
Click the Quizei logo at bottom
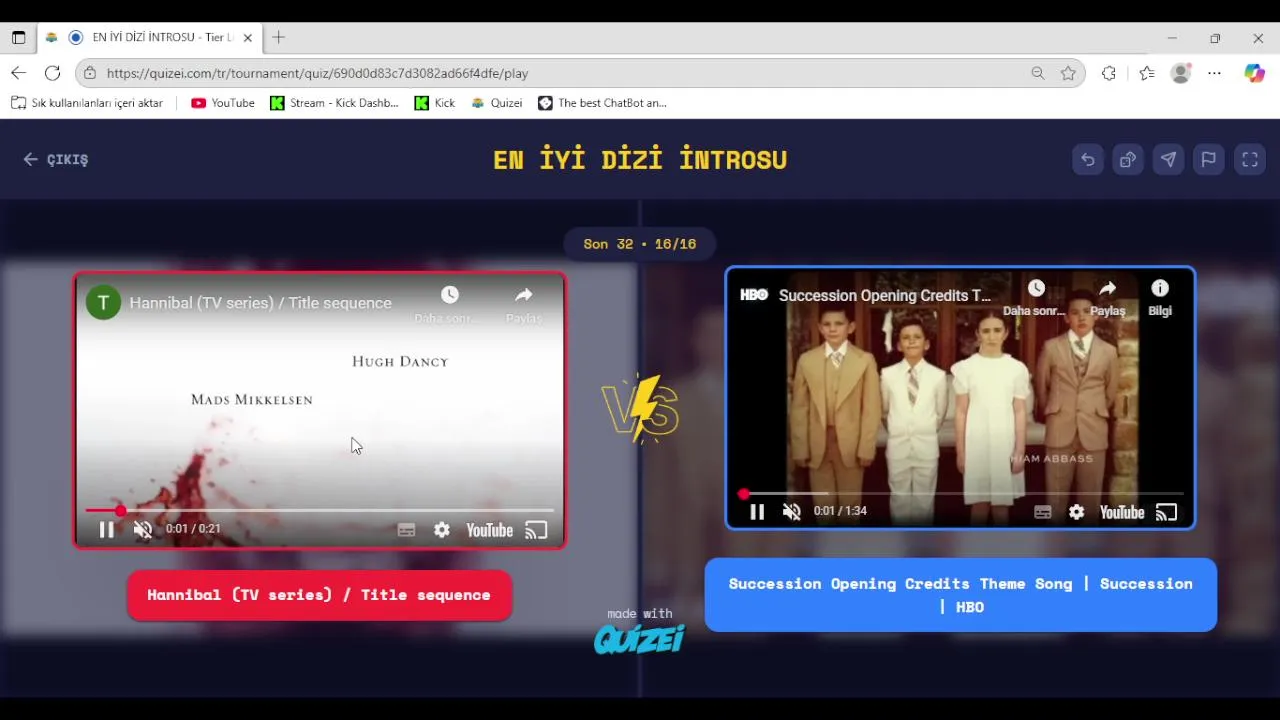point(639,639)
